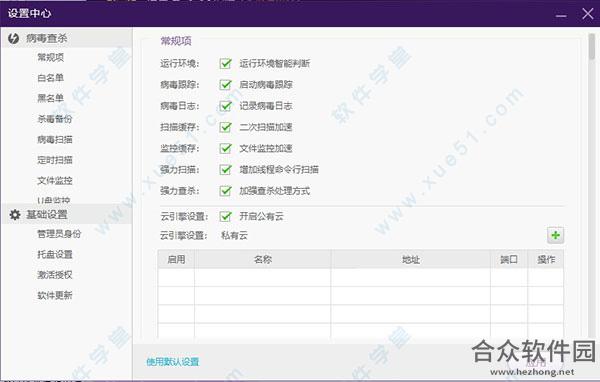Click the 私有云 label

234,235
